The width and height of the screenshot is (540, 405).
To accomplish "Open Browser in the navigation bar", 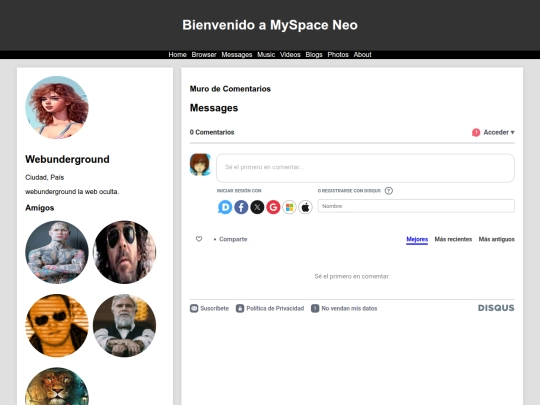I will click(x=204, y=54).
